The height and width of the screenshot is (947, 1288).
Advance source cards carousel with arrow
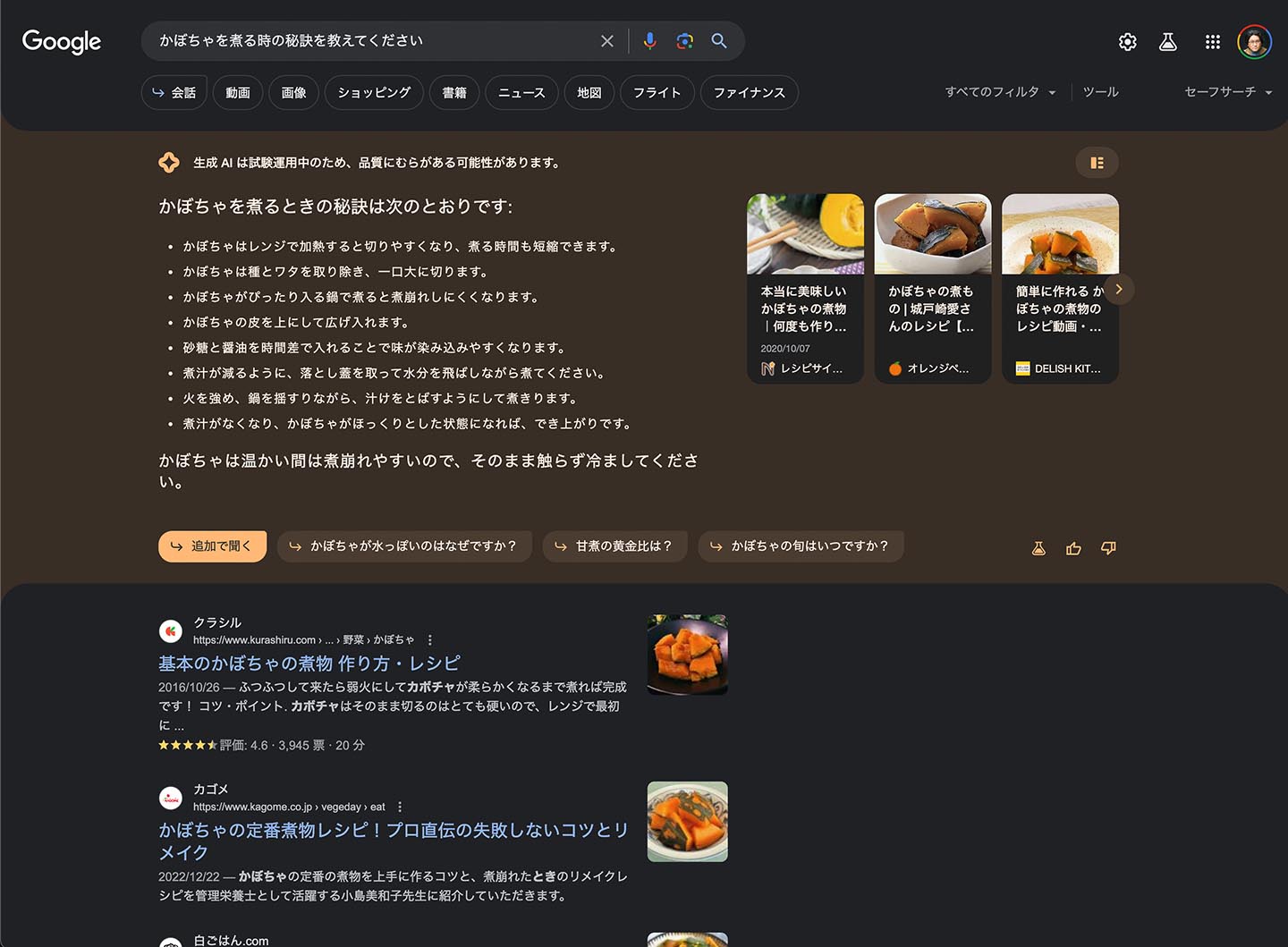point(1119,289)
